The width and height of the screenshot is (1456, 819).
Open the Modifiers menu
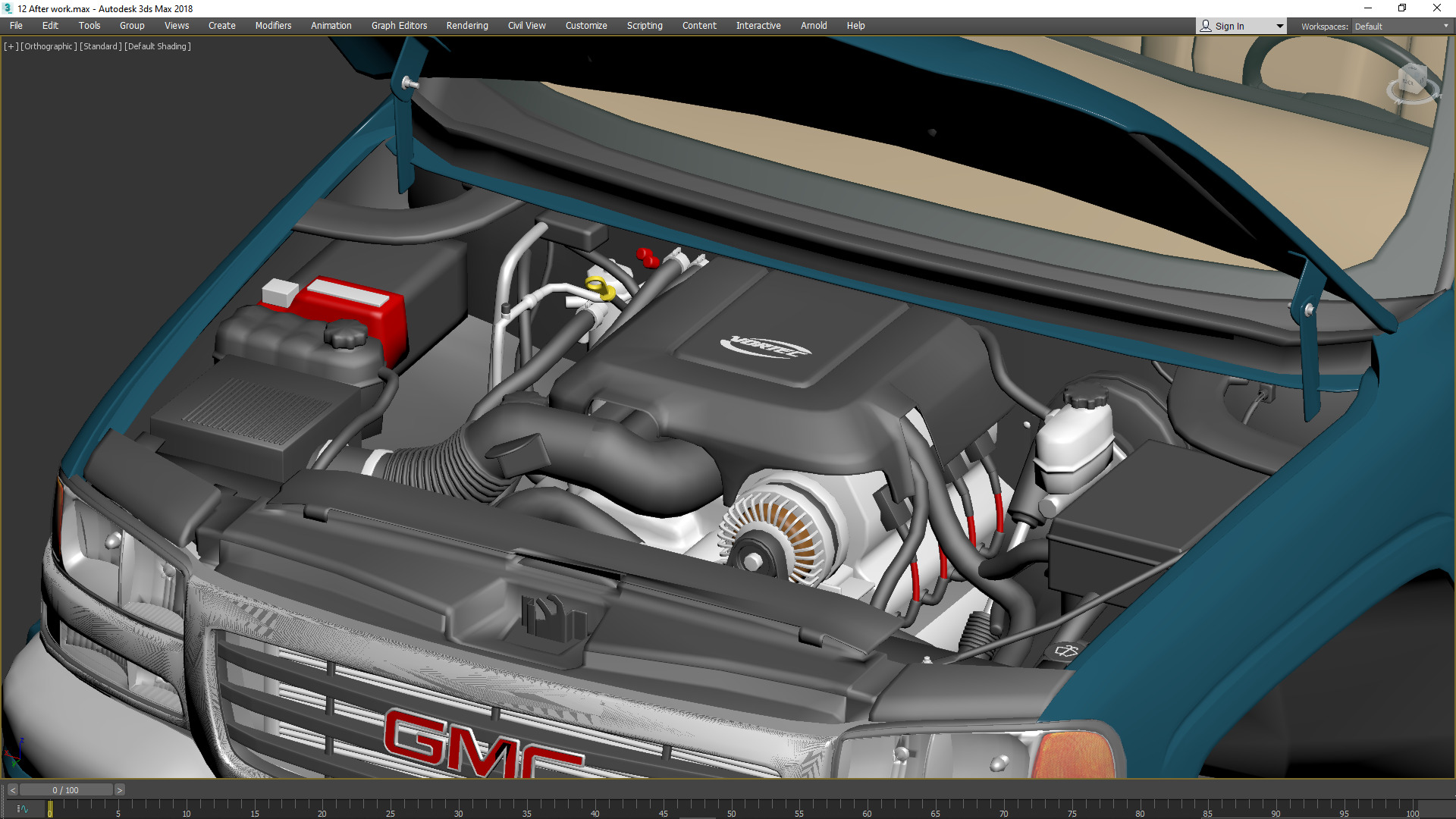pos(273,26)
